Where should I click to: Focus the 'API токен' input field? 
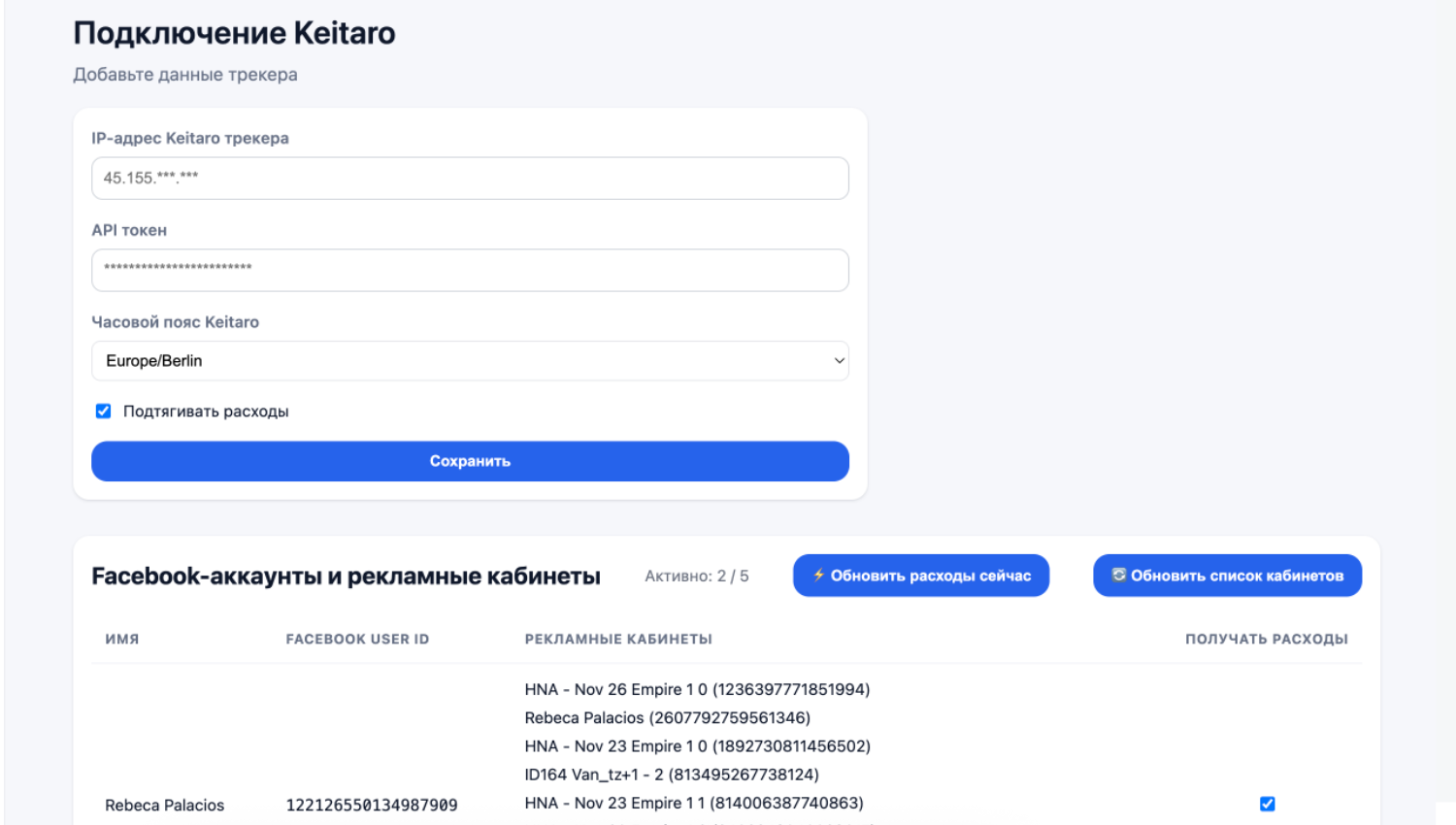[470, 270]
